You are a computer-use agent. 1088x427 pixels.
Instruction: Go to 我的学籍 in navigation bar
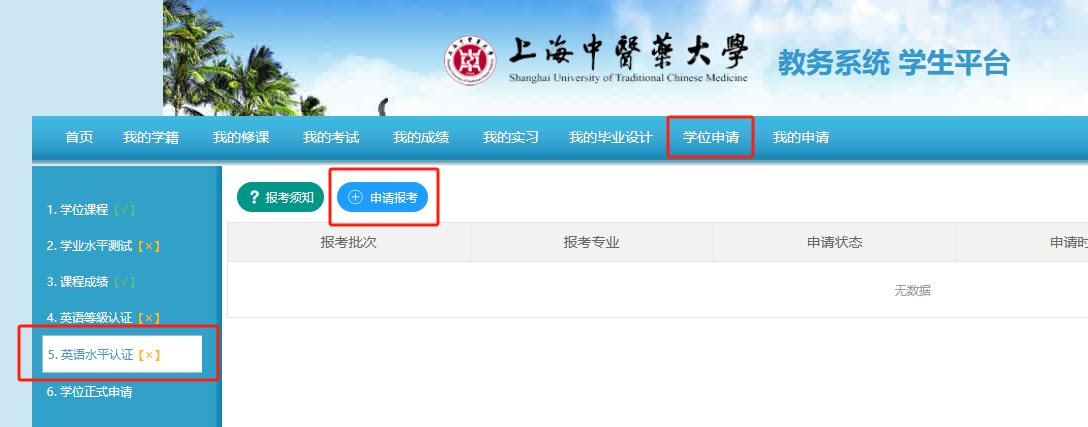pos(151,138)
